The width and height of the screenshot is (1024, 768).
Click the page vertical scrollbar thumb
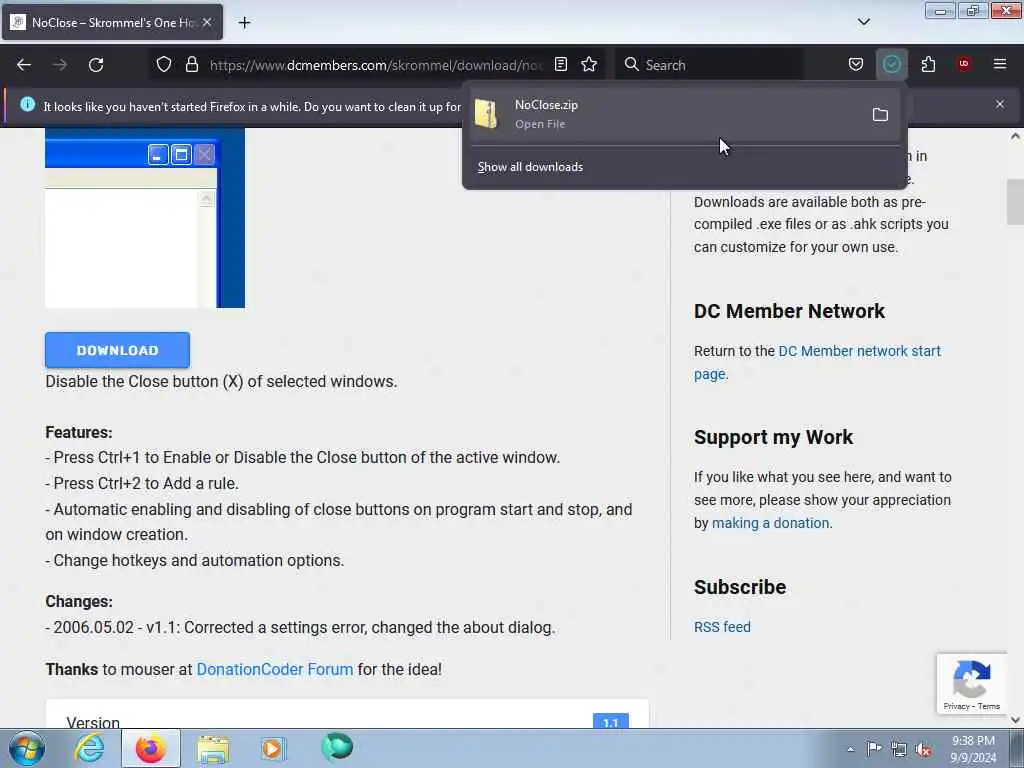click(x=1015, y=202)
